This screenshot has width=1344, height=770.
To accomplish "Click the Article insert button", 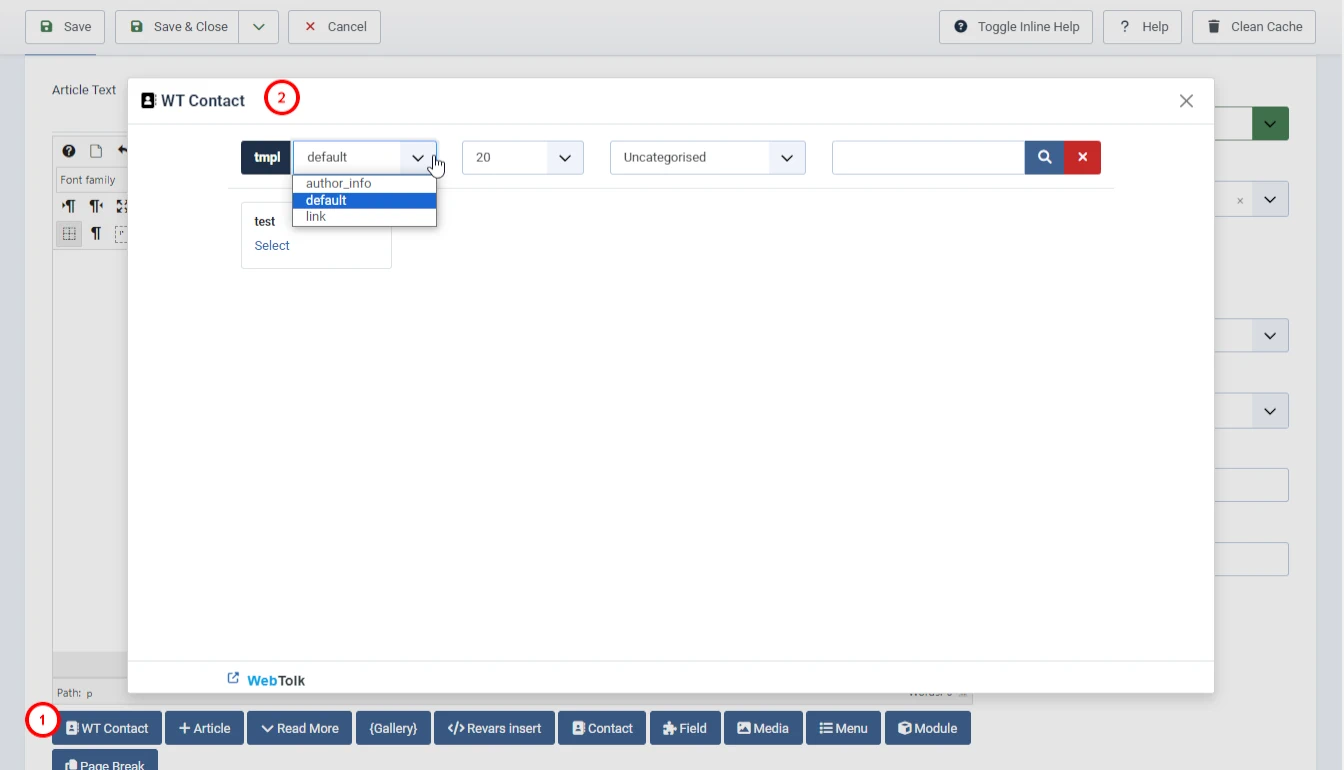I will pos(204,728).
